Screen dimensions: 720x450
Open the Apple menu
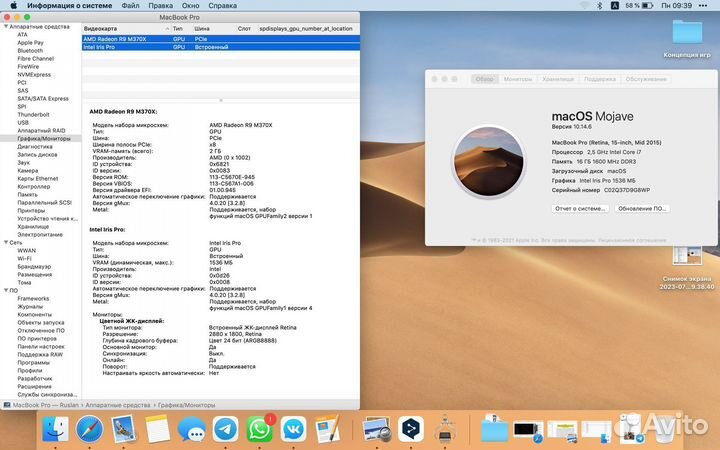(13, 6)
